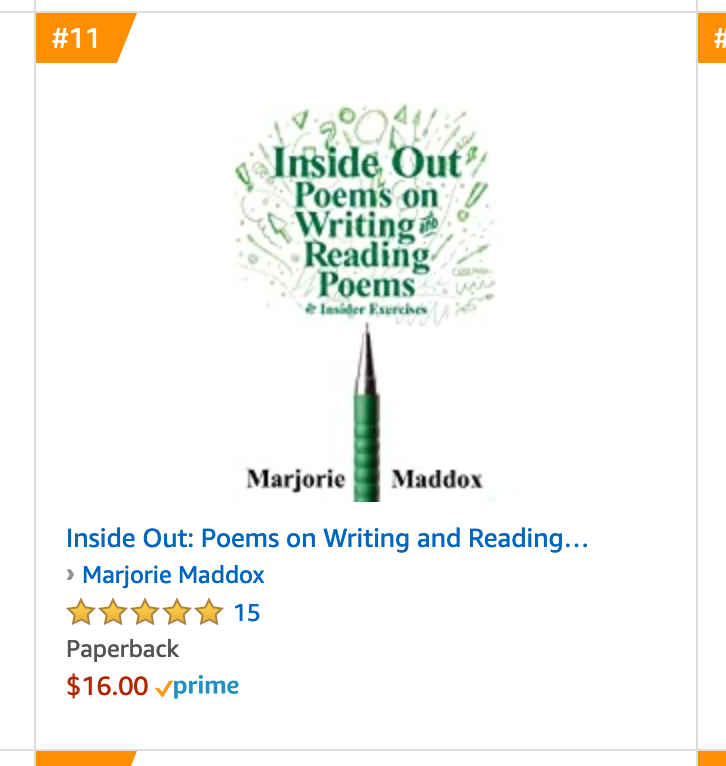Open the Inside Out book cover image

pyautogui.click(x=364, y=300)
